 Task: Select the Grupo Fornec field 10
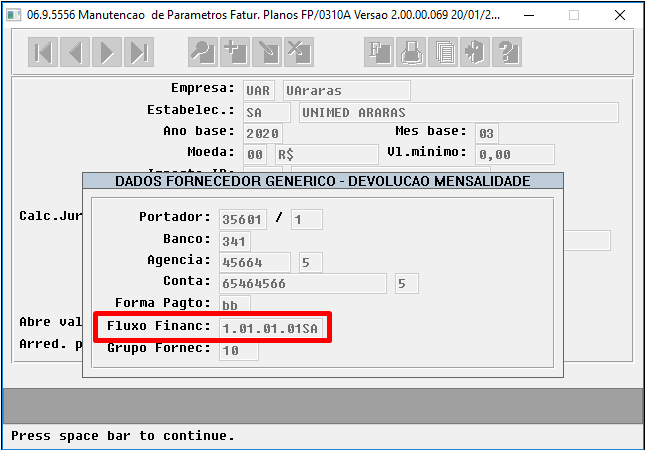pos(239,351)
